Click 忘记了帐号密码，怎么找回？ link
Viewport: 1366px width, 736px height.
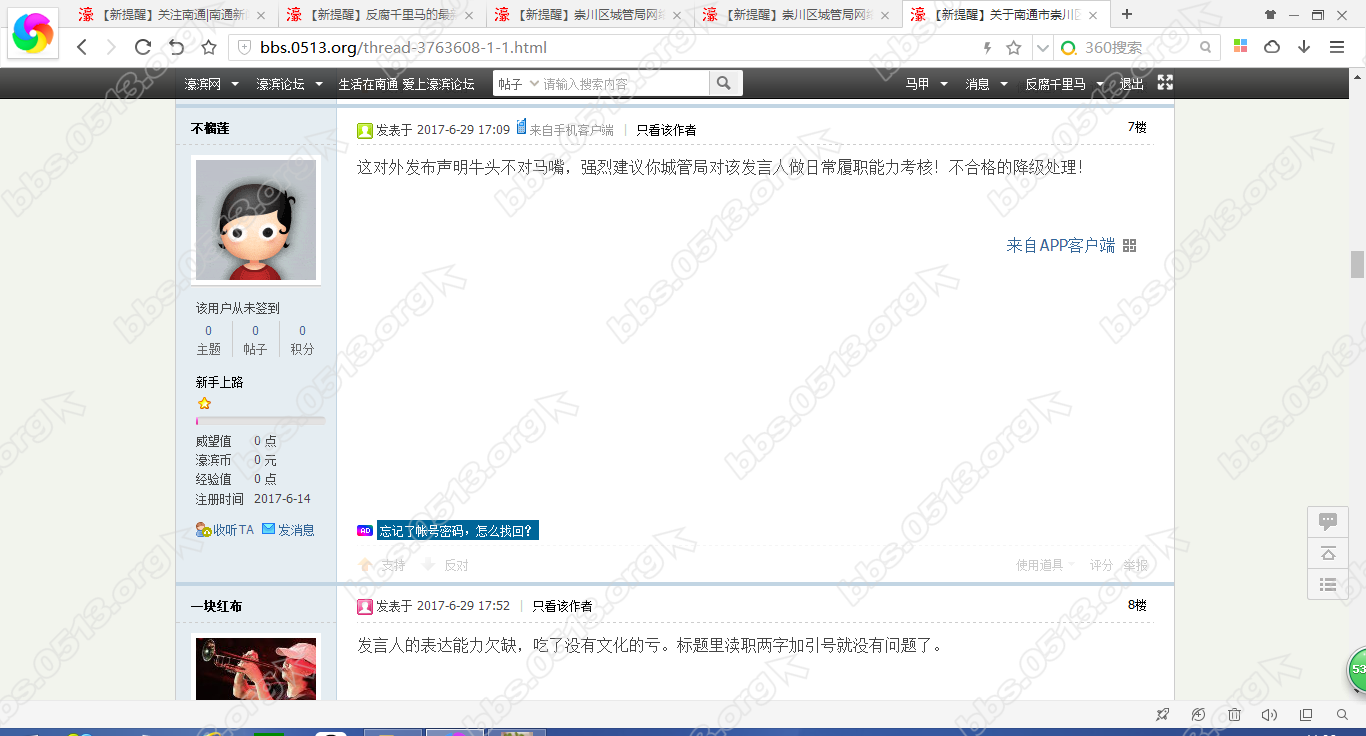point(457,531)
